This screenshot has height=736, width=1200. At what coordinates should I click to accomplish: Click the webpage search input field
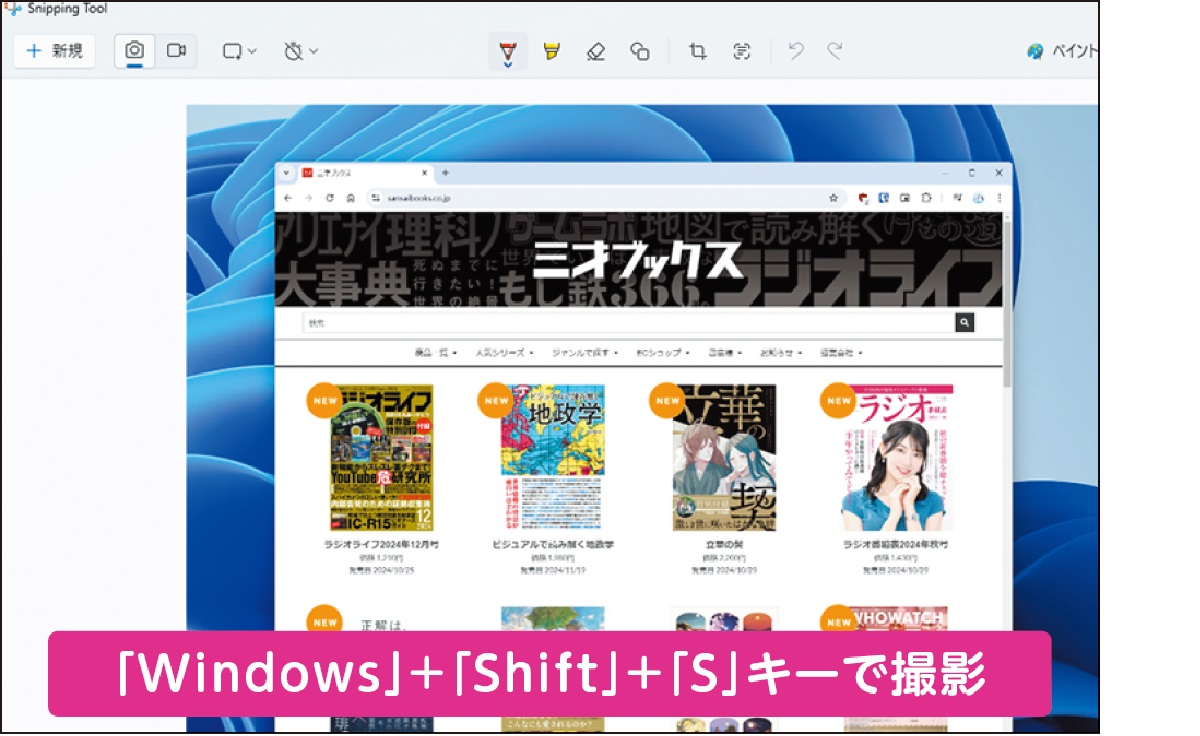click(x=600, y=322)
